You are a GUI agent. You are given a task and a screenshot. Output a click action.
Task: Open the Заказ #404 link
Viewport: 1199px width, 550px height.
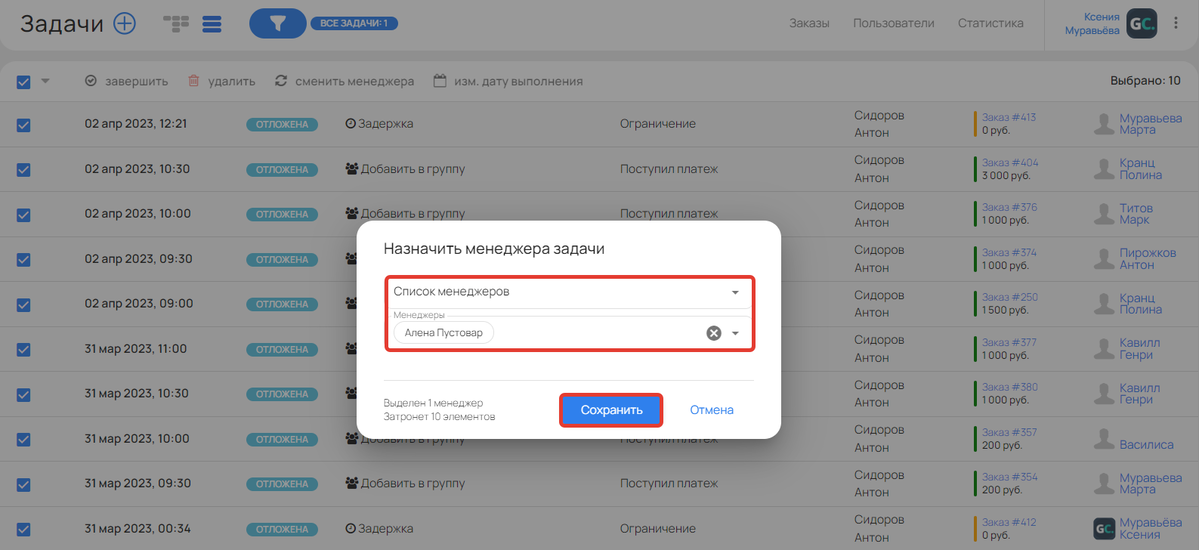click(1009, 162)
